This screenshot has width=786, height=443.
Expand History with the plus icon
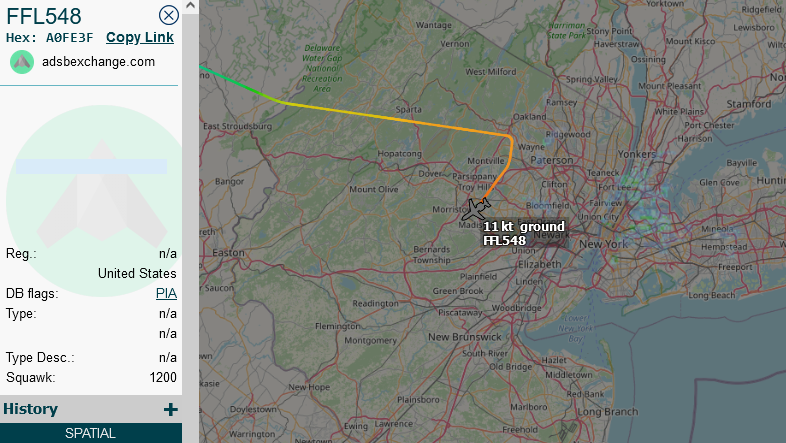tap(170, 409)
